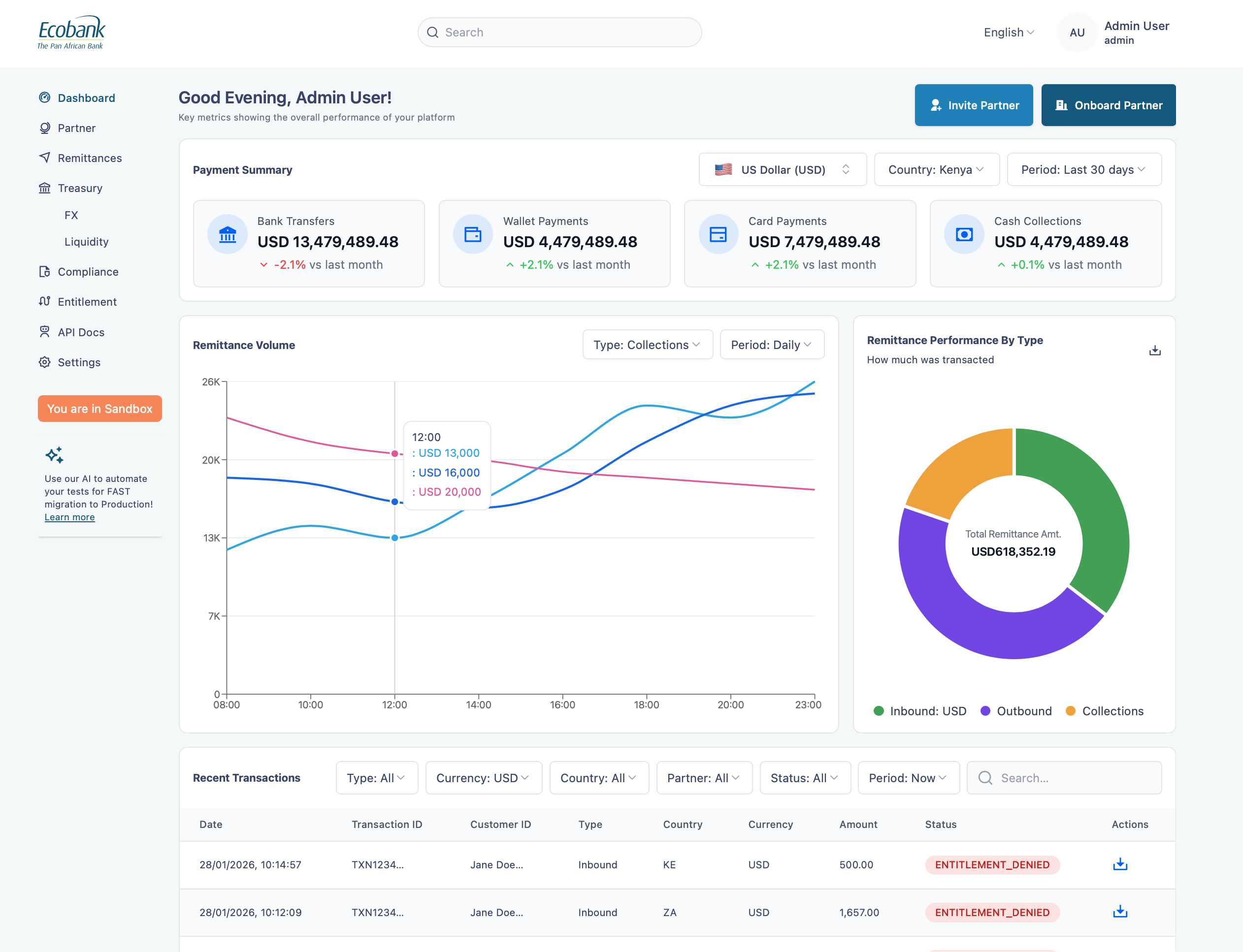Image resolution: width=1243 pixels, height=952 pixels.
Task: Open the English language dropdown
Action: 1009,32
